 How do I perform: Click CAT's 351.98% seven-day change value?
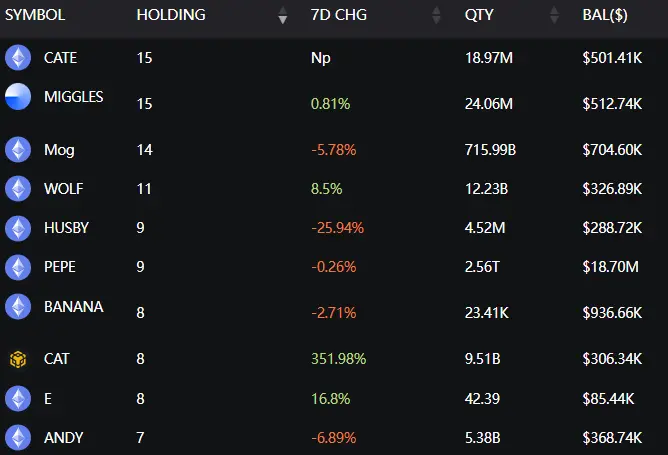pos(338,358)
